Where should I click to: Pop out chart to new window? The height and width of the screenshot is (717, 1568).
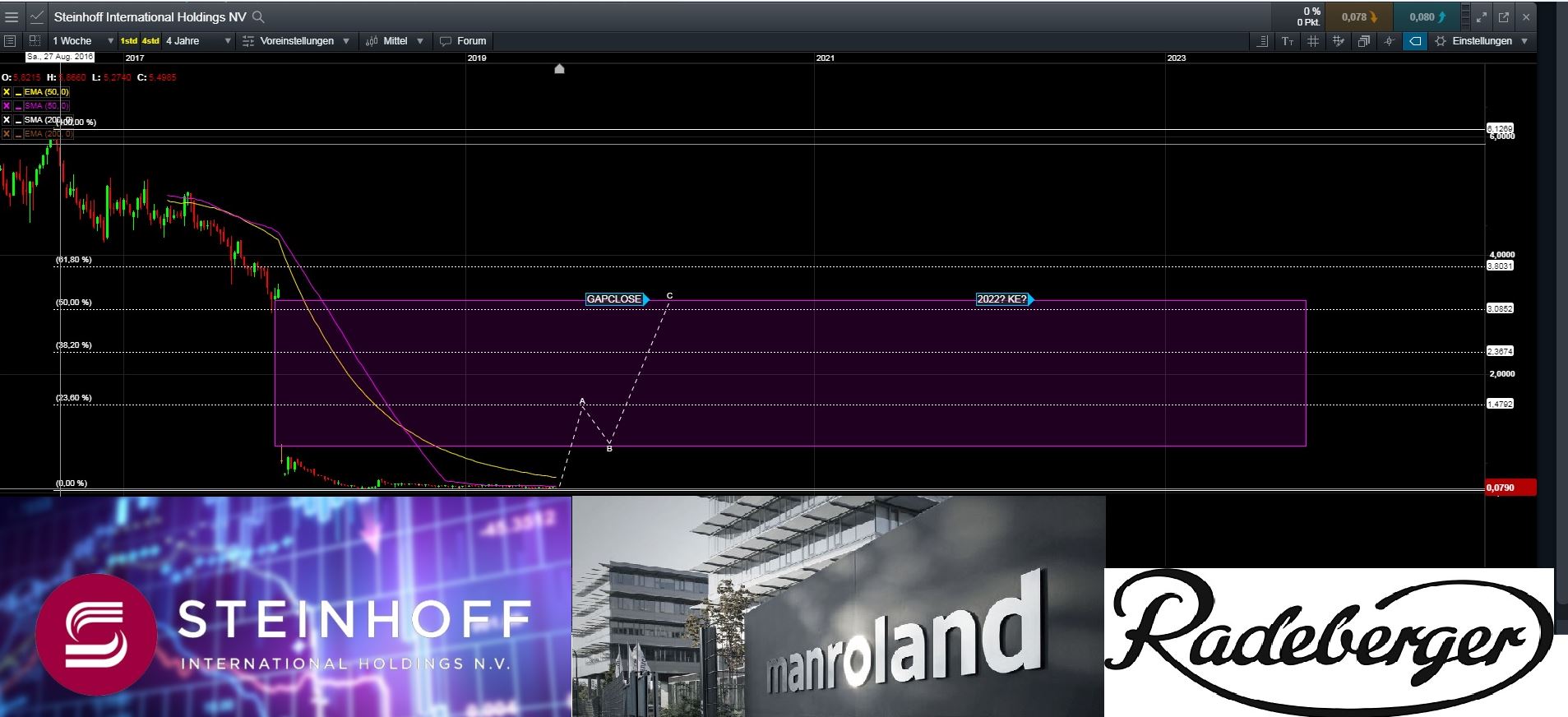pos(1504,16)
